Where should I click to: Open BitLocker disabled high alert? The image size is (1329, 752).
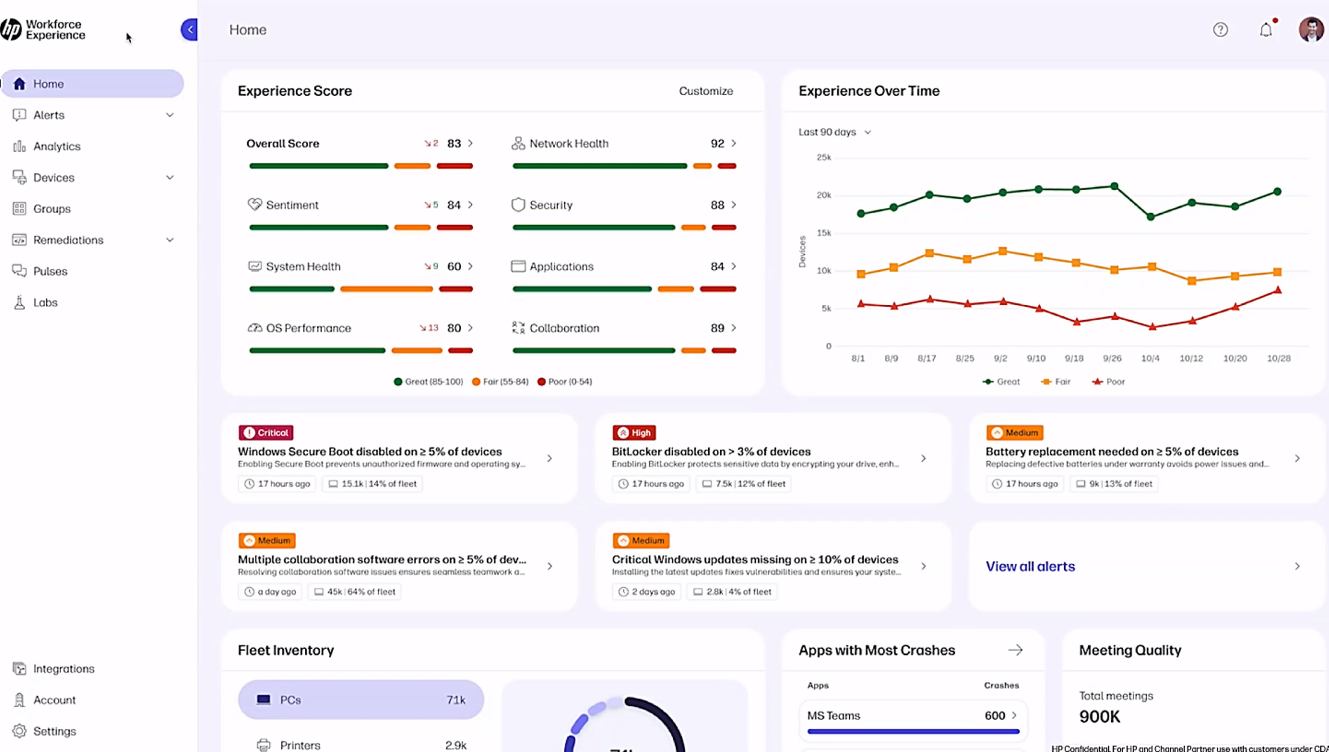pyautogui.click(x=773, y=458)
